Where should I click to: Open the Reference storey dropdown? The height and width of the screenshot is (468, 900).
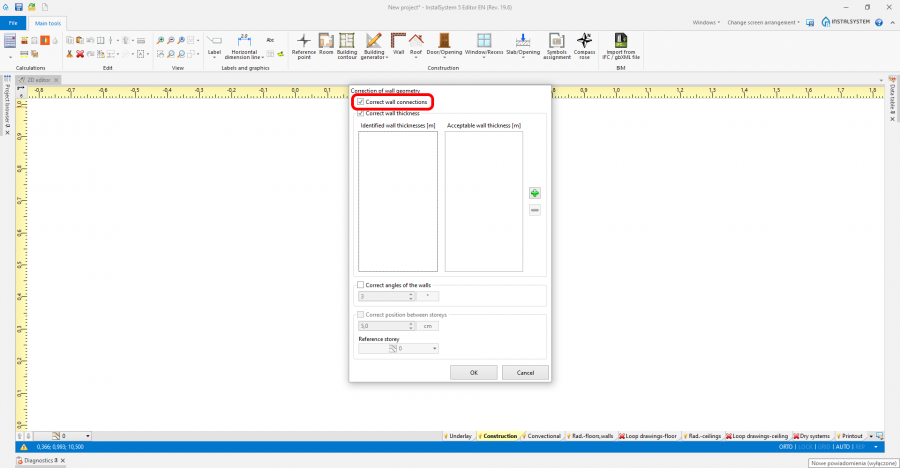click(x=435, y=349)
